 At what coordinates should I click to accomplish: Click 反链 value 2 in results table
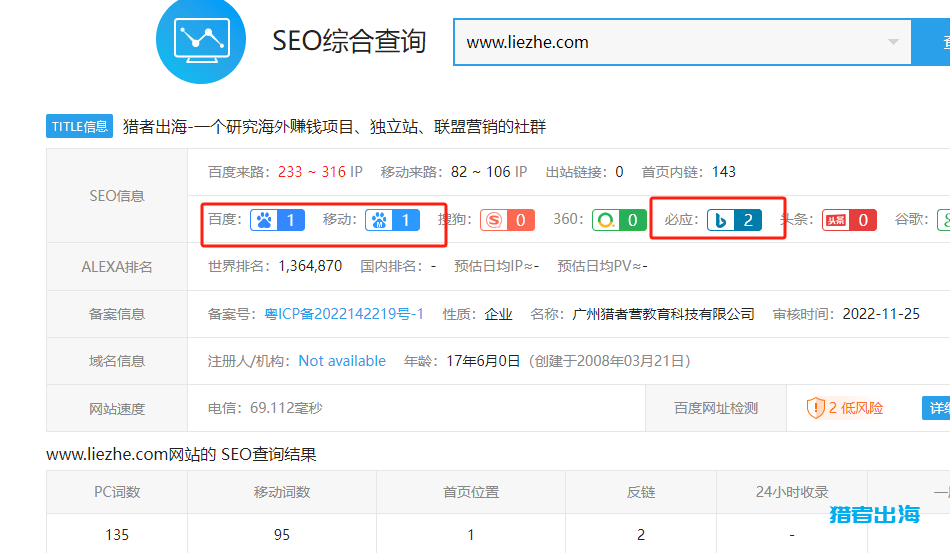coord(641,535)
